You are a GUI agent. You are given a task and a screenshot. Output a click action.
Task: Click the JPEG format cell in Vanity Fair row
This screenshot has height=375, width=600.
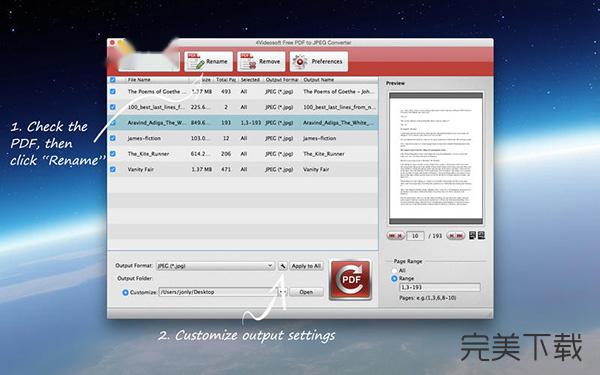(x=279, y=169)
